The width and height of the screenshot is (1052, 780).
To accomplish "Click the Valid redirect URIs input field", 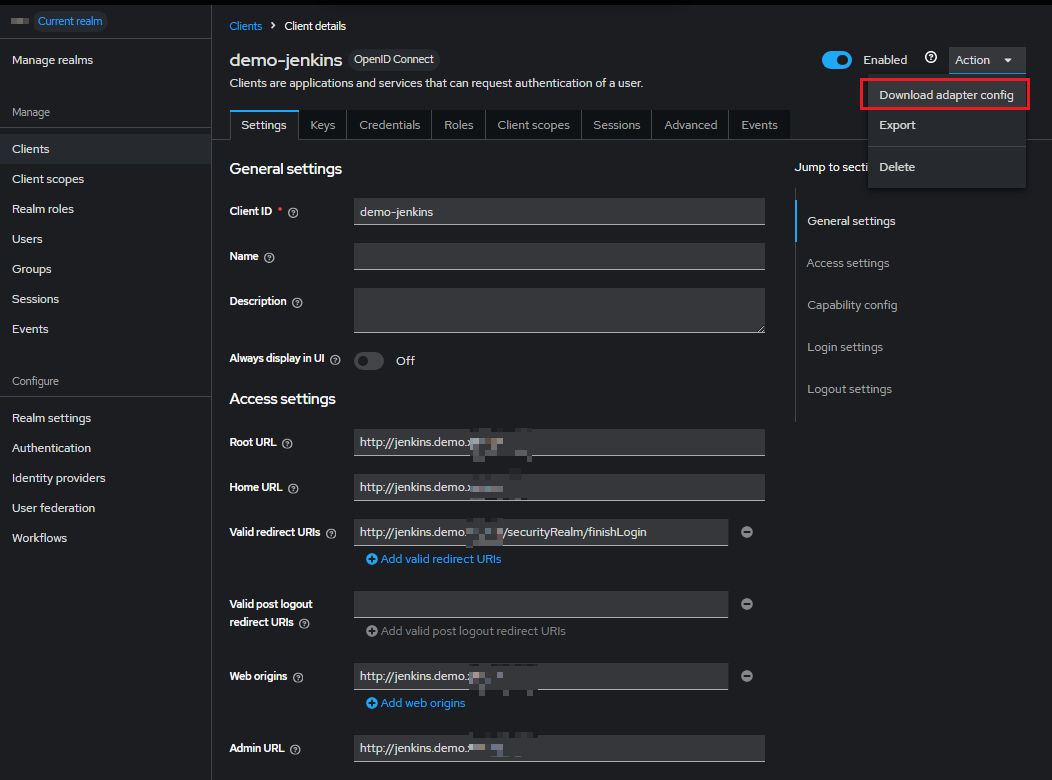I will (x=541, y=532).
